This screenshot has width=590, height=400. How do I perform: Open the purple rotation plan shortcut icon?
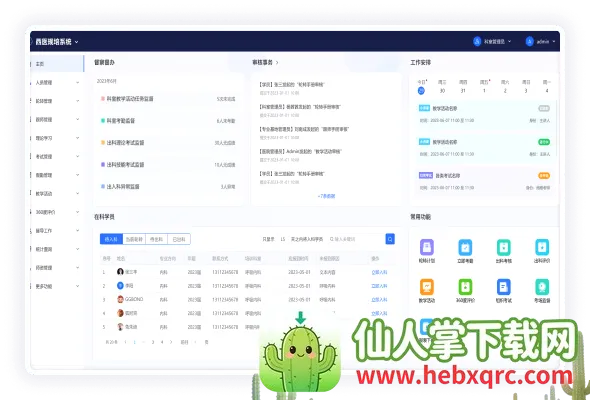point(427,248)
